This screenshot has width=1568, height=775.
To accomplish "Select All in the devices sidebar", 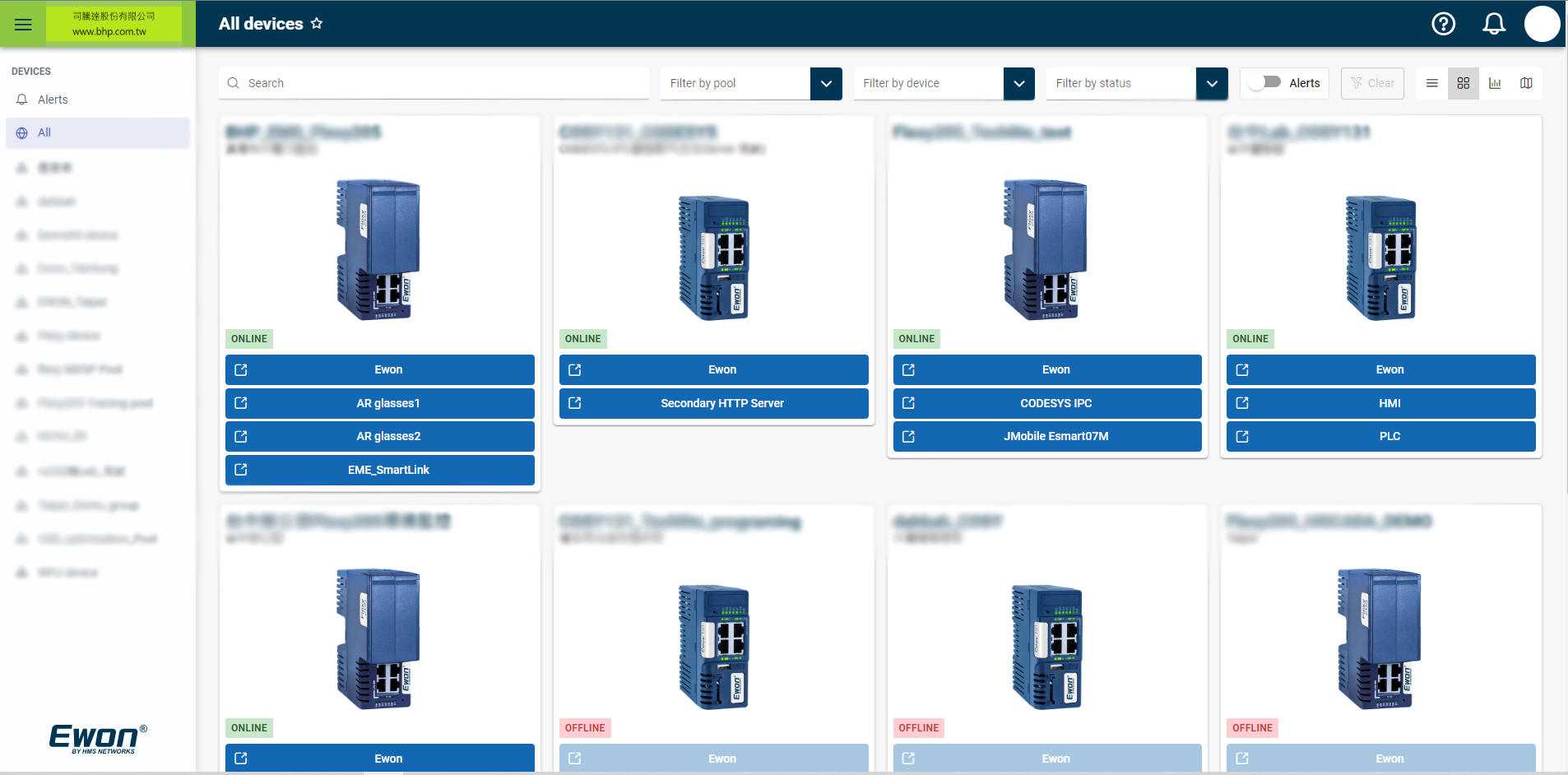I will point(98,132).
